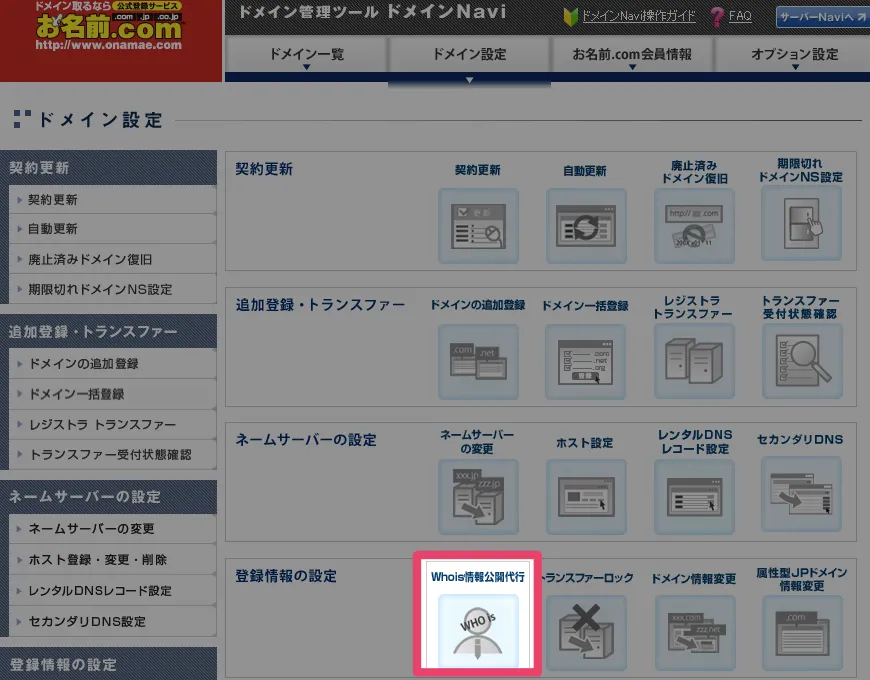Choose ホスト登録・変更・削除 in sidebar

(x=98, y=560)
